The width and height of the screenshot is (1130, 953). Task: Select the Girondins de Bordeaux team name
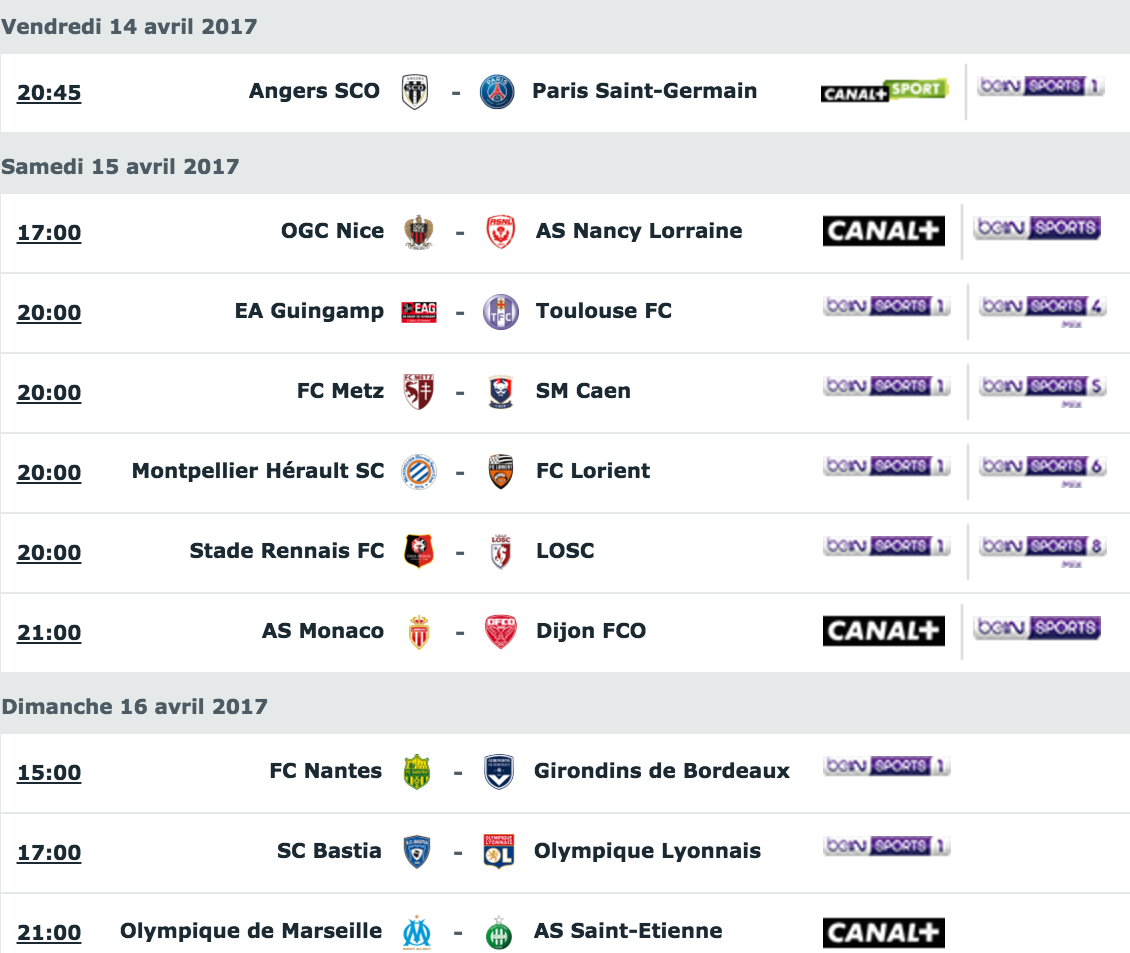tap(662, 771)
